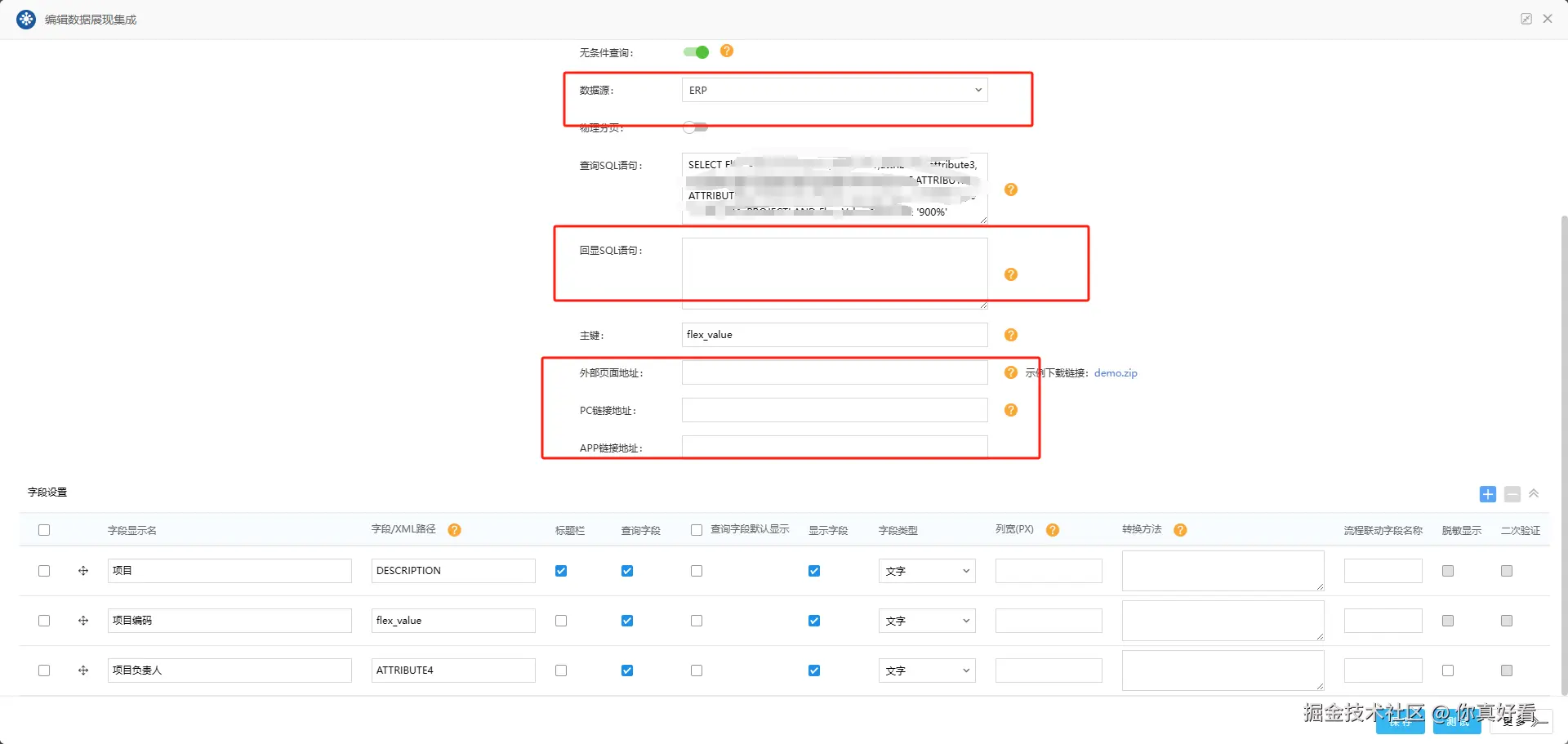Image resolution: width=1568 pixels, height=744 pixels.
Task: Uncheck 标题栏 checkbox in 项目 row
Action: tap(561, 571)
